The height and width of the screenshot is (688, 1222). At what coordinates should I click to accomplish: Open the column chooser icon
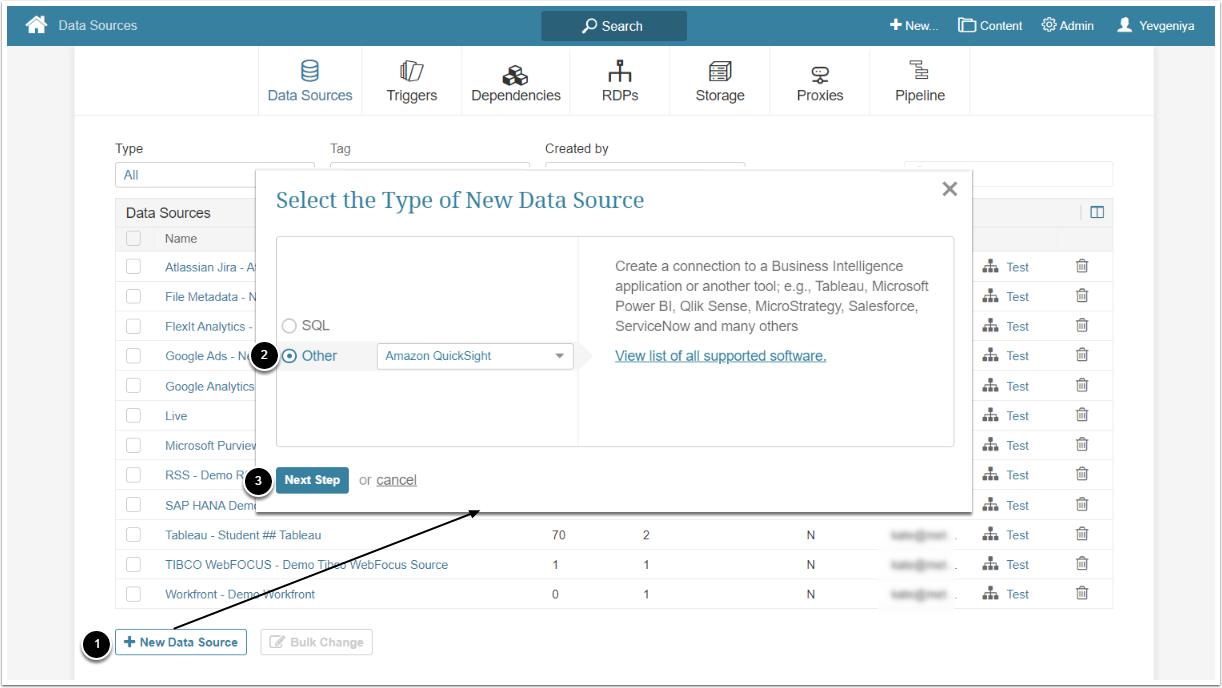(1097, 212)
